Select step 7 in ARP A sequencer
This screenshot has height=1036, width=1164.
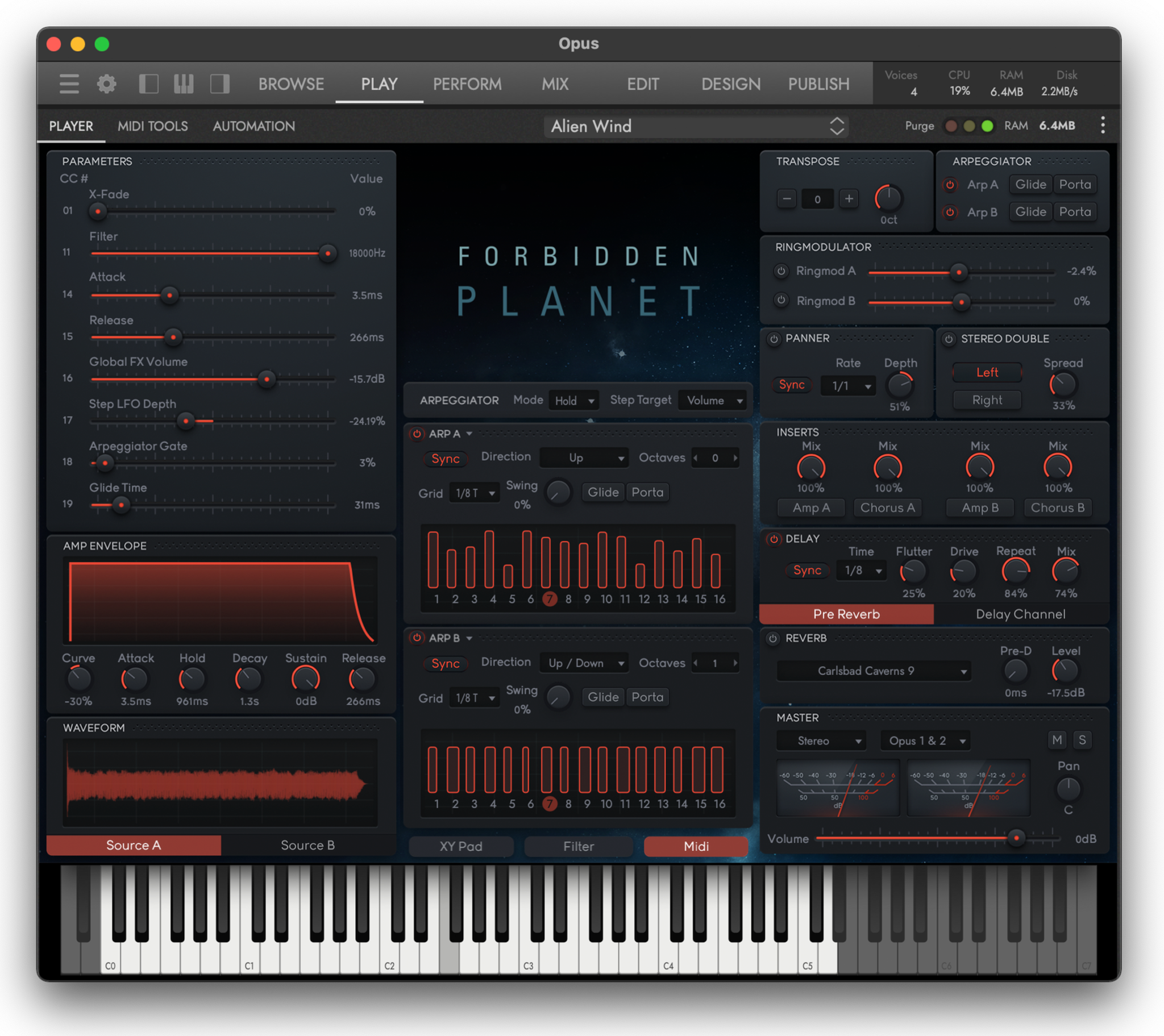[550, 598]
